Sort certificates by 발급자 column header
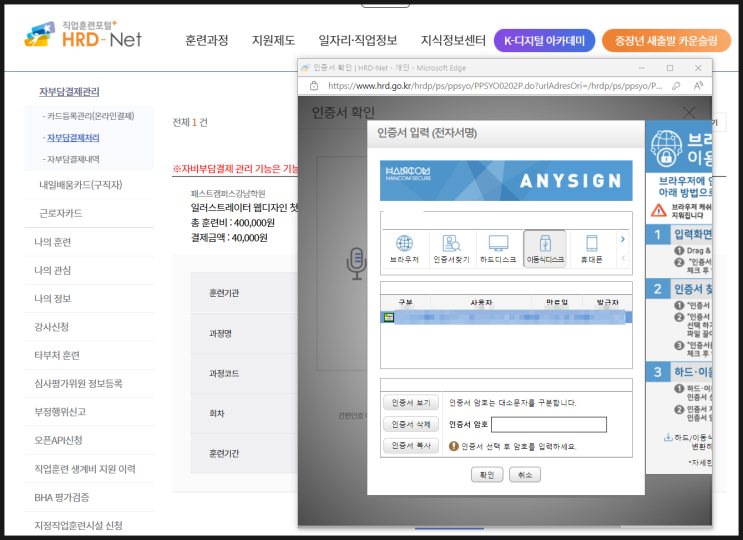Viewport: 743px width, 540px height. tap(607, 302)
